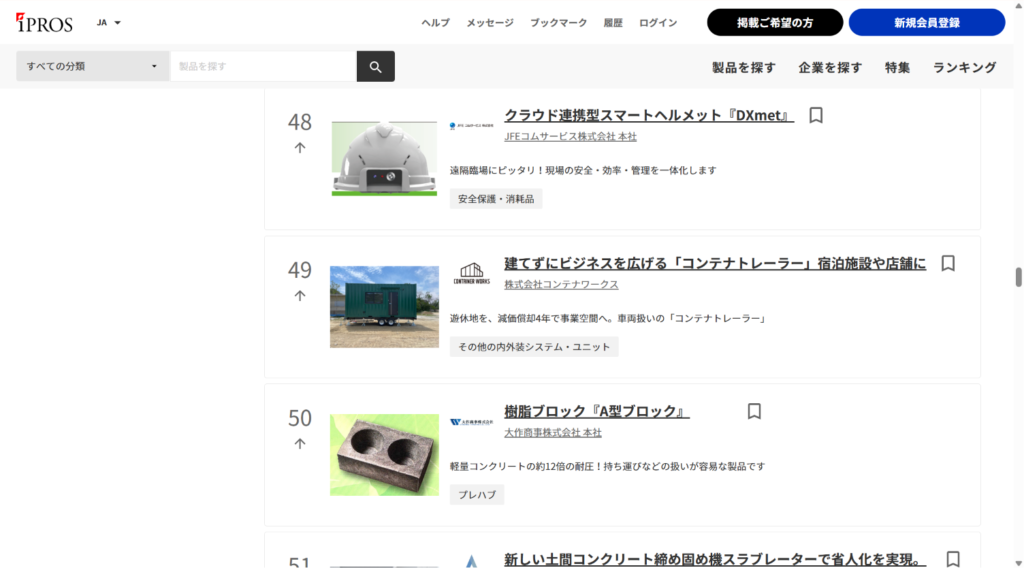The height and width of the screenshot is (568, 1024).
Task: Bookmark the コンテナトレーラー product
Action: [x=948, y=263]
